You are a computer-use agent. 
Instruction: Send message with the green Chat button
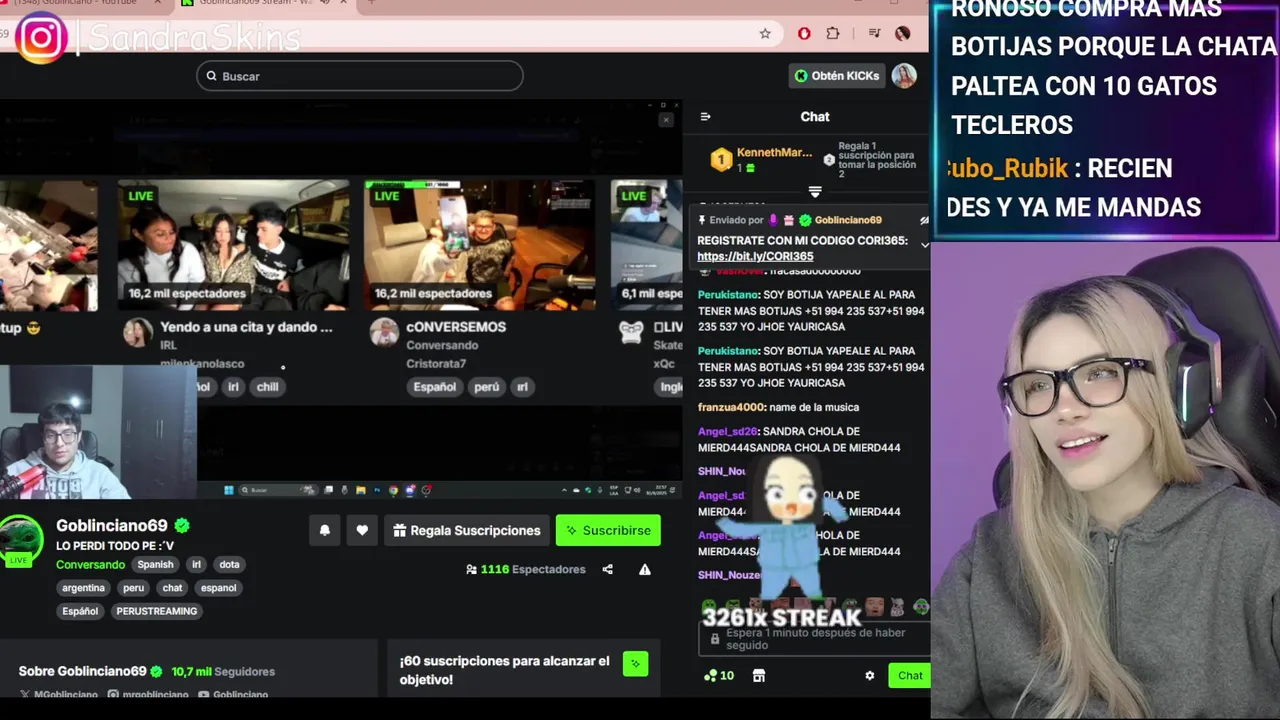tap(910, 676)
